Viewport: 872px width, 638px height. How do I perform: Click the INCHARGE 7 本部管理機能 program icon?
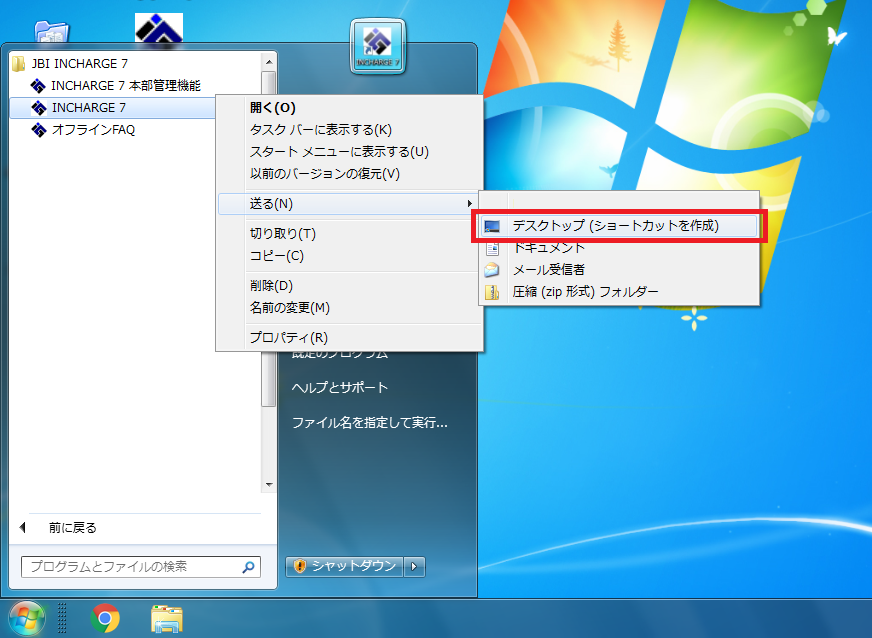(x=38, y=86)
